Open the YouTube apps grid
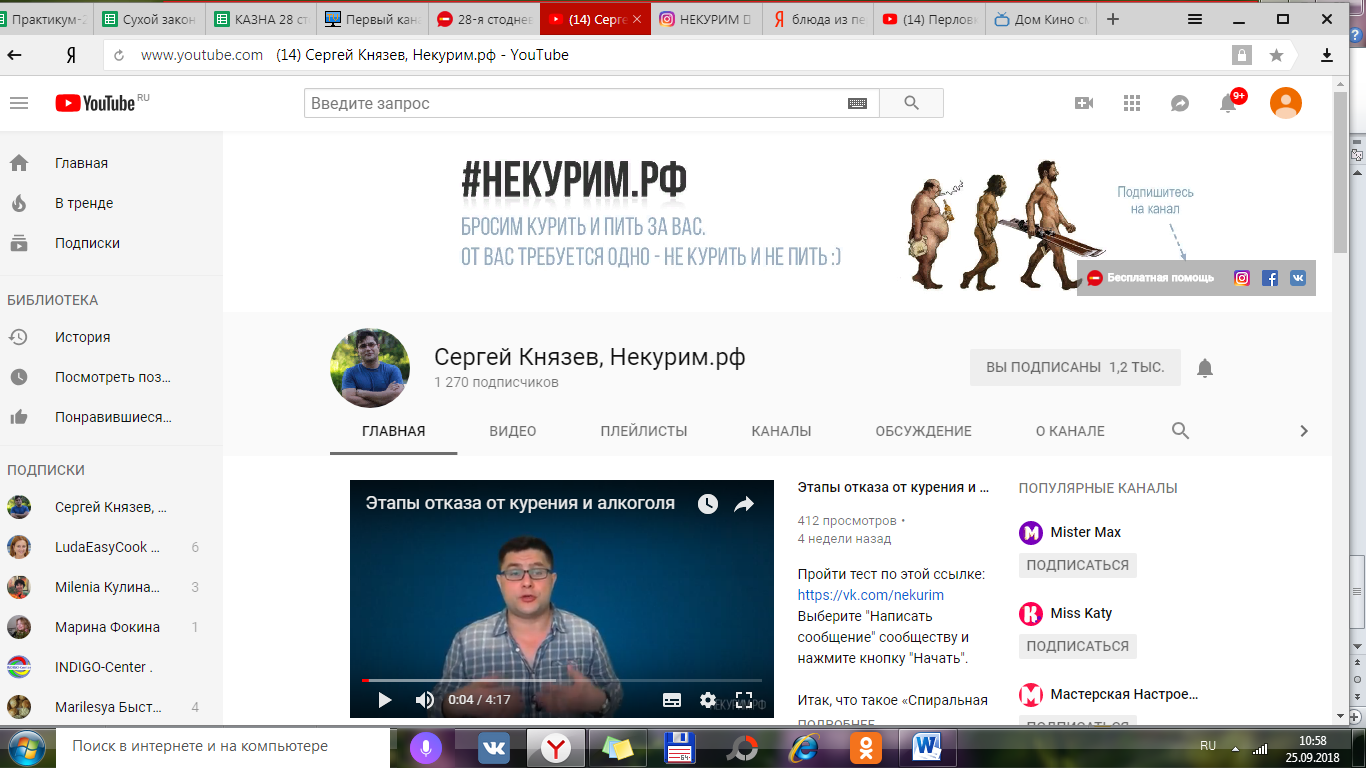 tap(1132, 103)
